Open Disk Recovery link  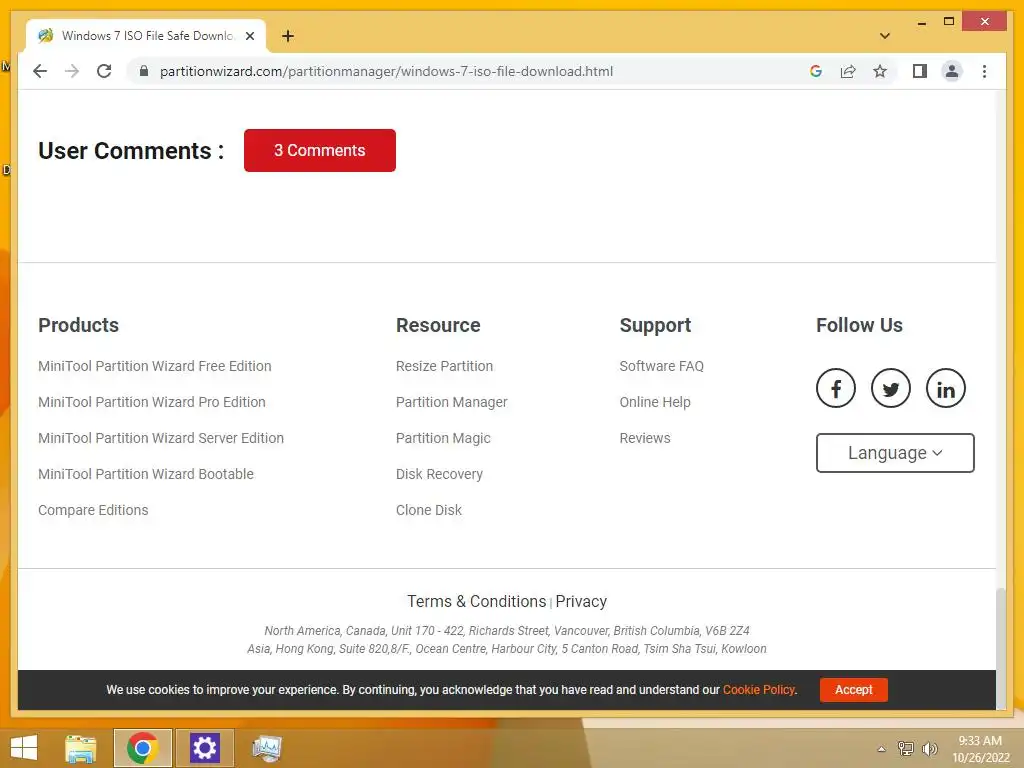439,474
